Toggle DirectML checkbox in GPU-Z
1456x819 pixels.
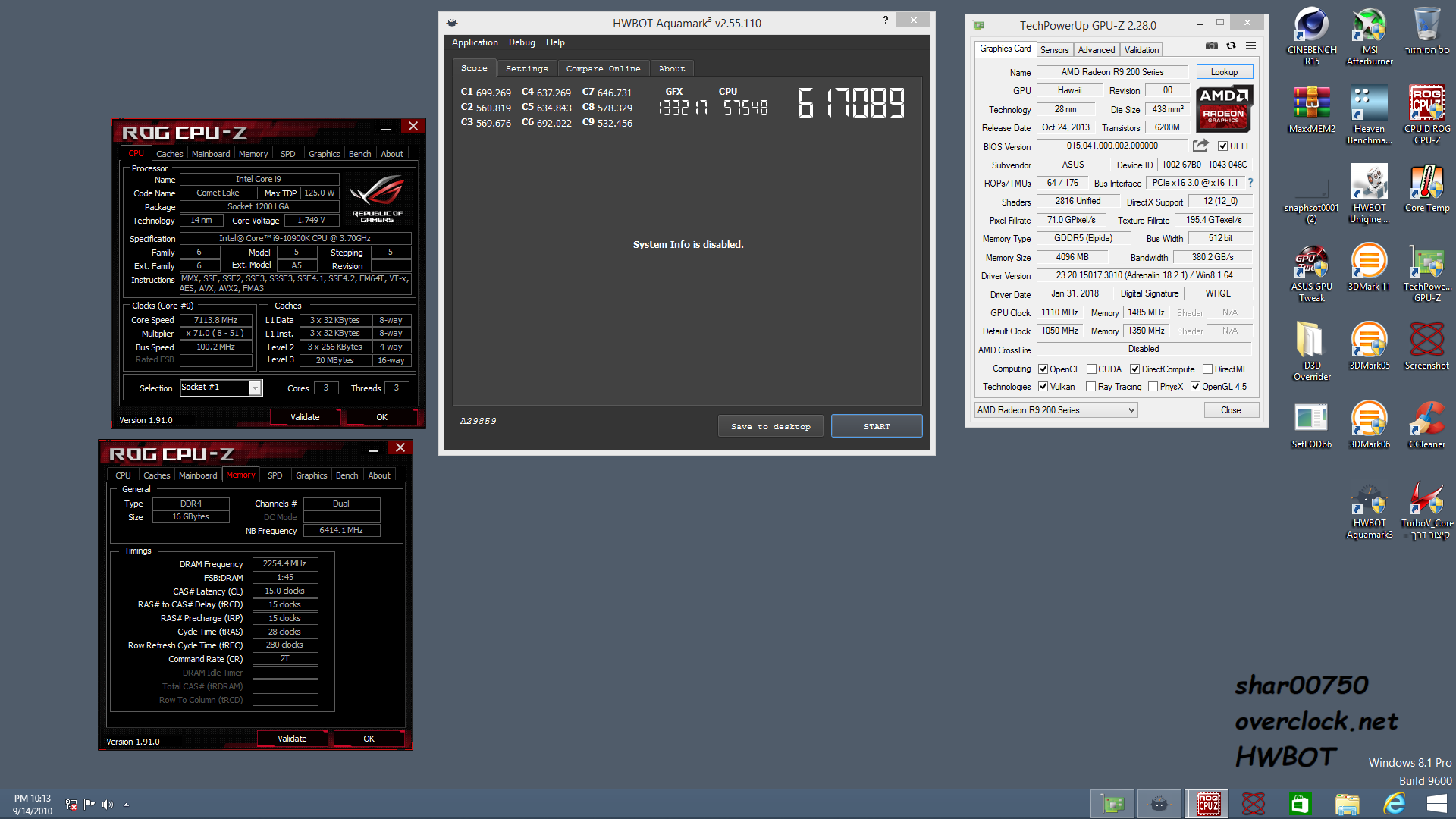(x=1207, y=369)
